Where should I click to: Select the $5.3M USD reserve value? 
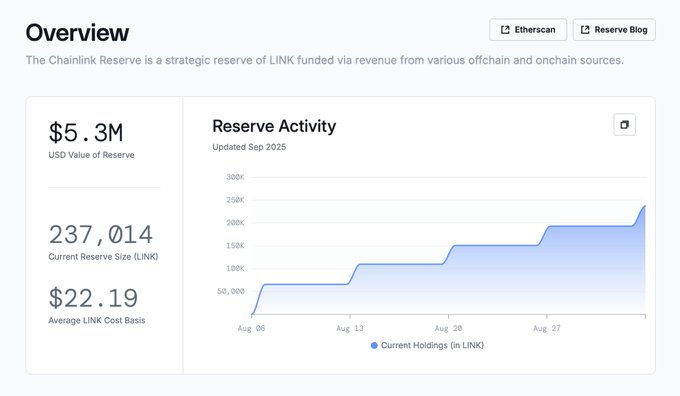click(x=86, y=133)
